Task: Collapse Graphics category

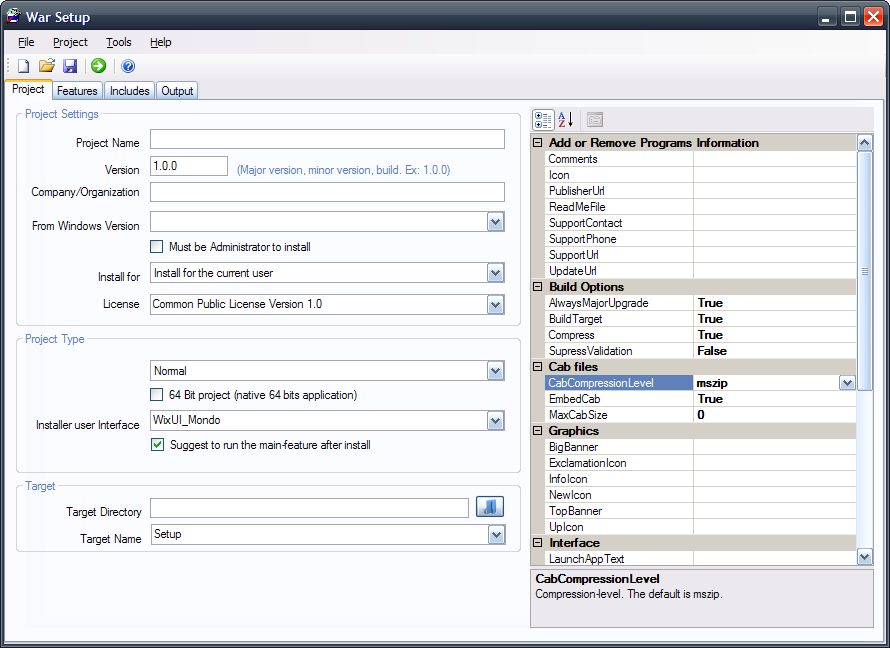Action: (538, 431)
